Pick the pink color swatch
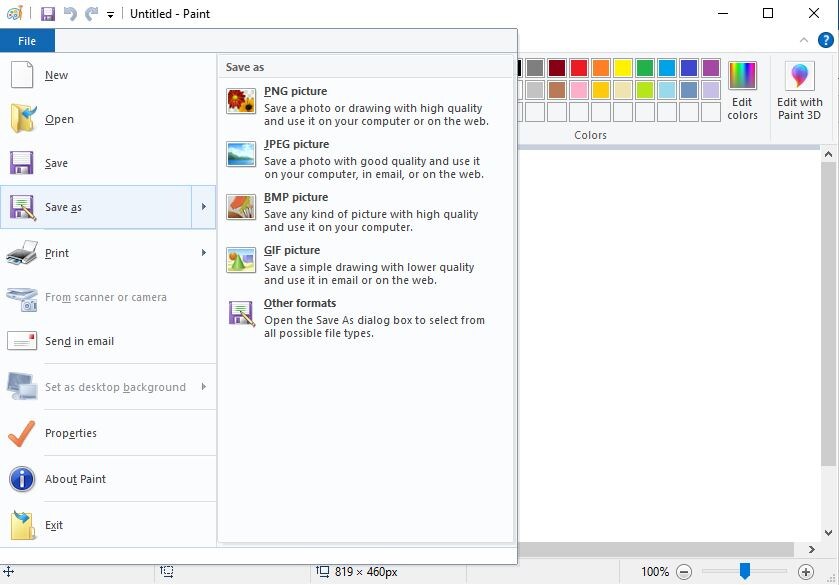Screen dimensions: 839x585 579,90
